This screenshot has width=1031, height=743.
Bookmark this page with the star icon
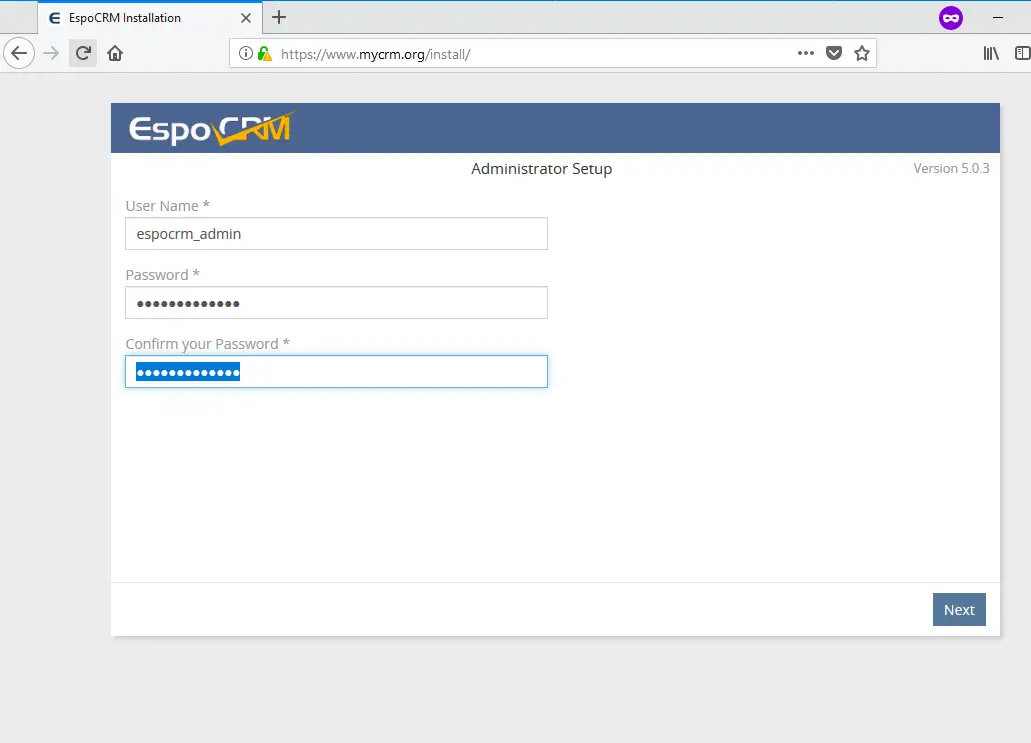click(x=862, y=53)
